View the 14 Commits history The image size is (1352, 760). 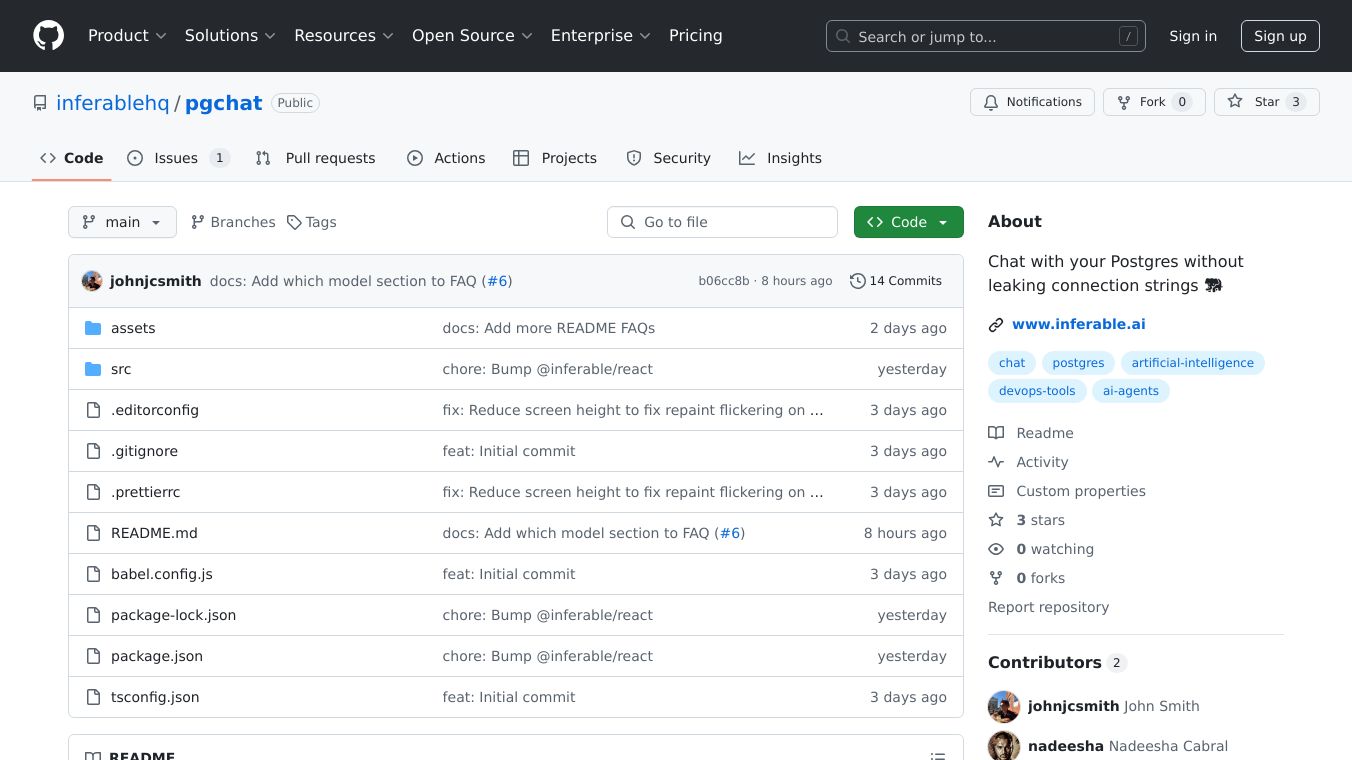[896, 281]
